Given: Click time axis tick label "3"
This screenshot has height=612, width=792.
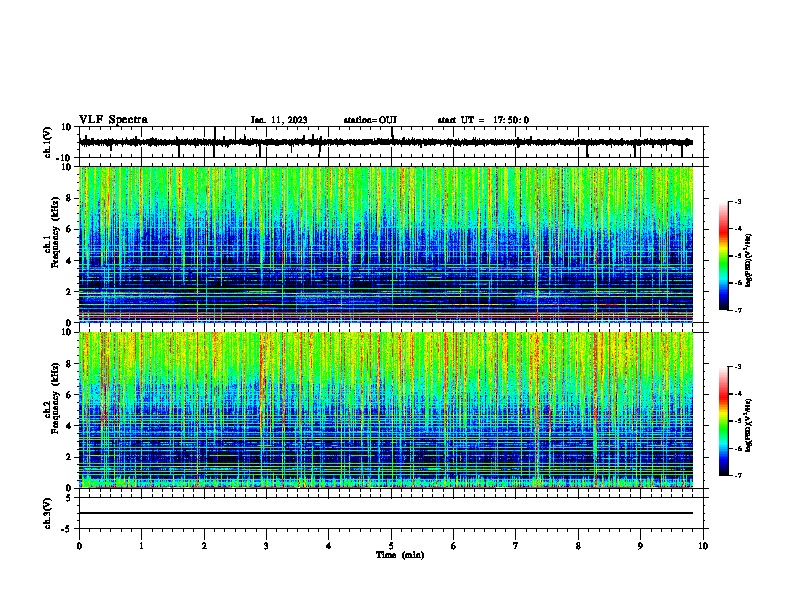Looking at the screenshot, I should tap(266, 546).
